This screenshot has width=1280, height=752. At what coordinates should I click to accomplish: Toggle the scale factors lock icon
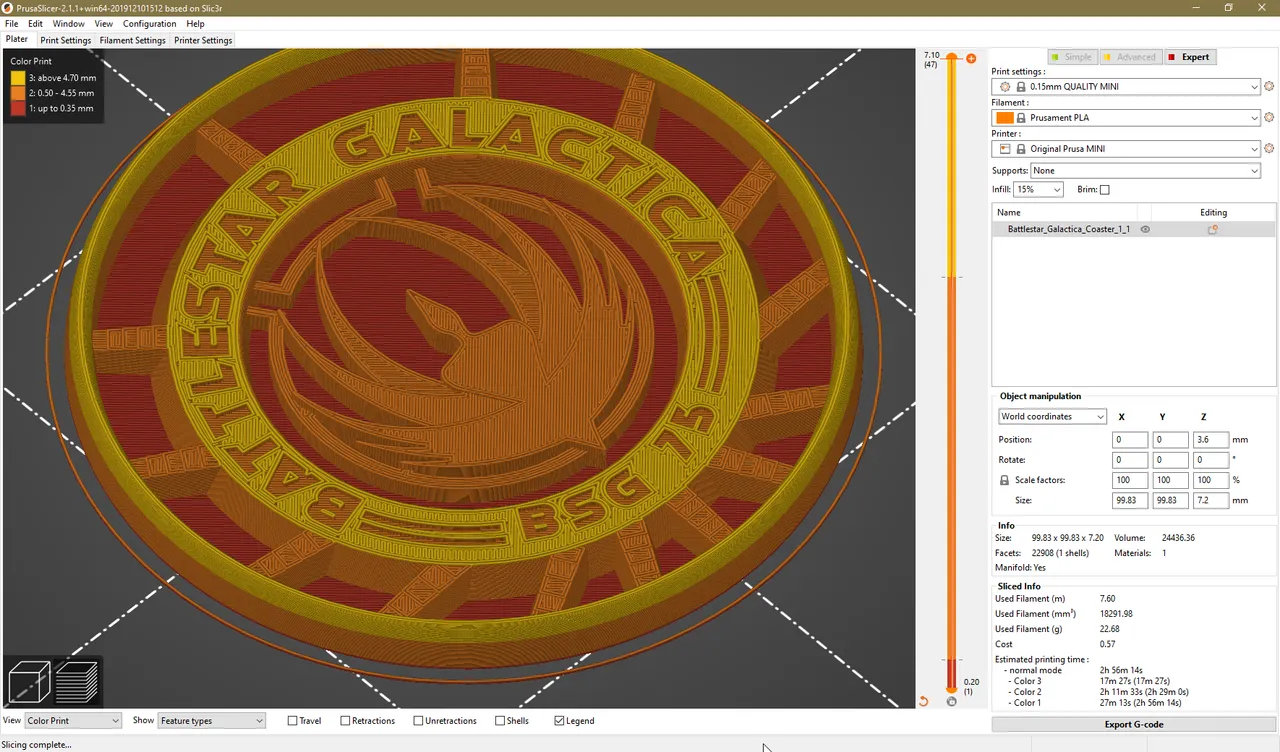pyautogui.click(x=1004, y=480)
